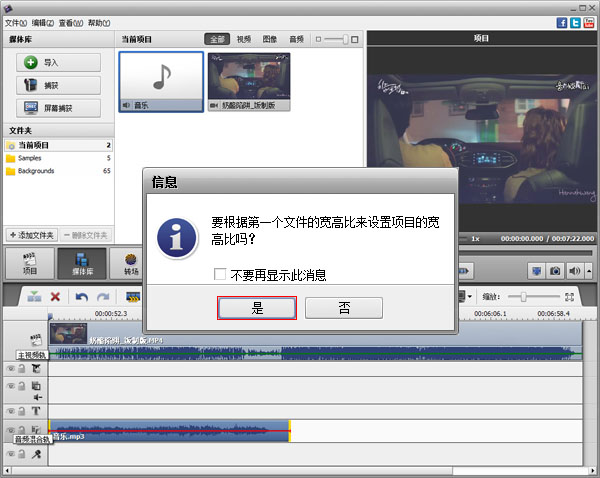Click the video effects track icon

point(36,369)
